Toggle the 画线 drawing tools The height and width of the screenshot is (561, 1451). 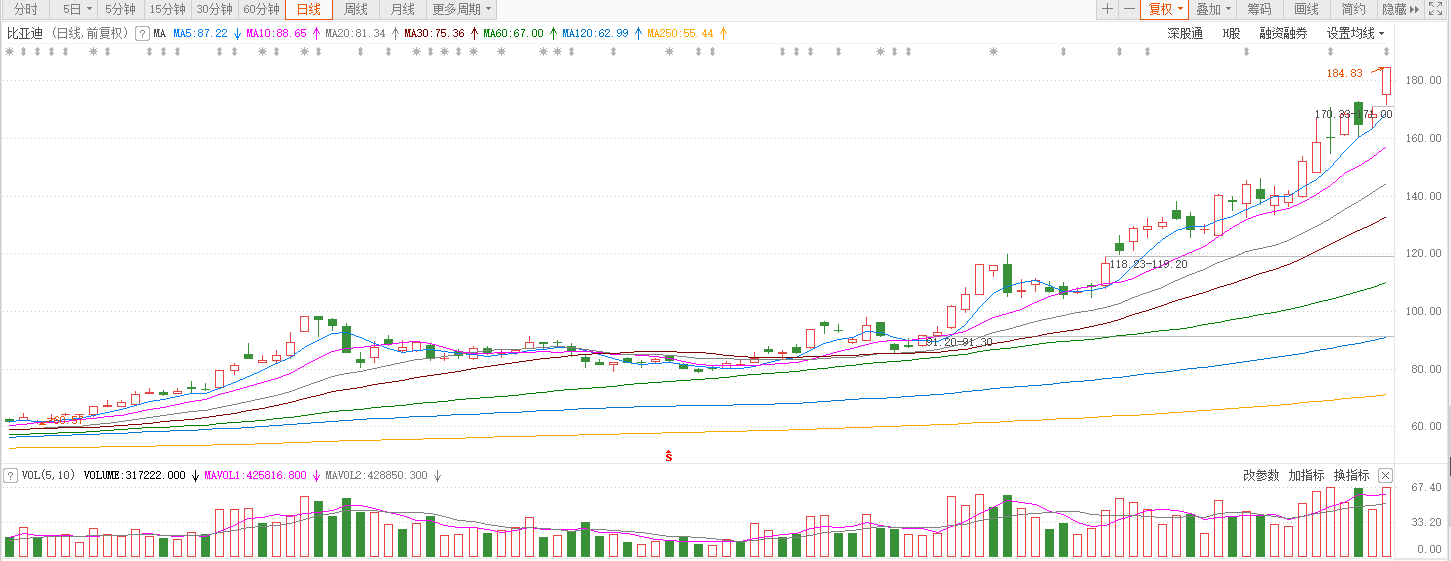click(1306, 9)
